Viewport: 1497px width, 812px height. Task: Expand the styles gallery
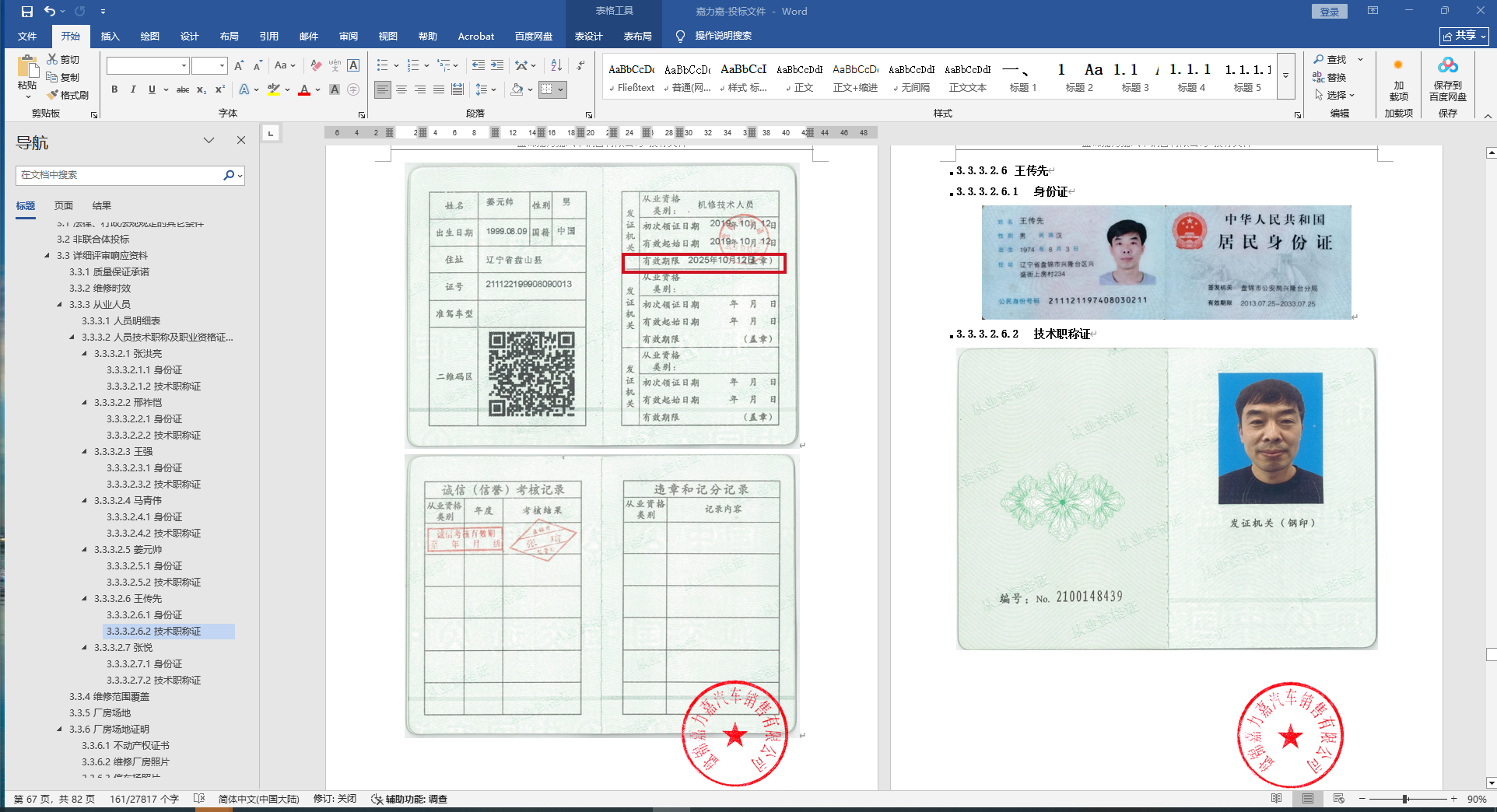click(1286, 76)
